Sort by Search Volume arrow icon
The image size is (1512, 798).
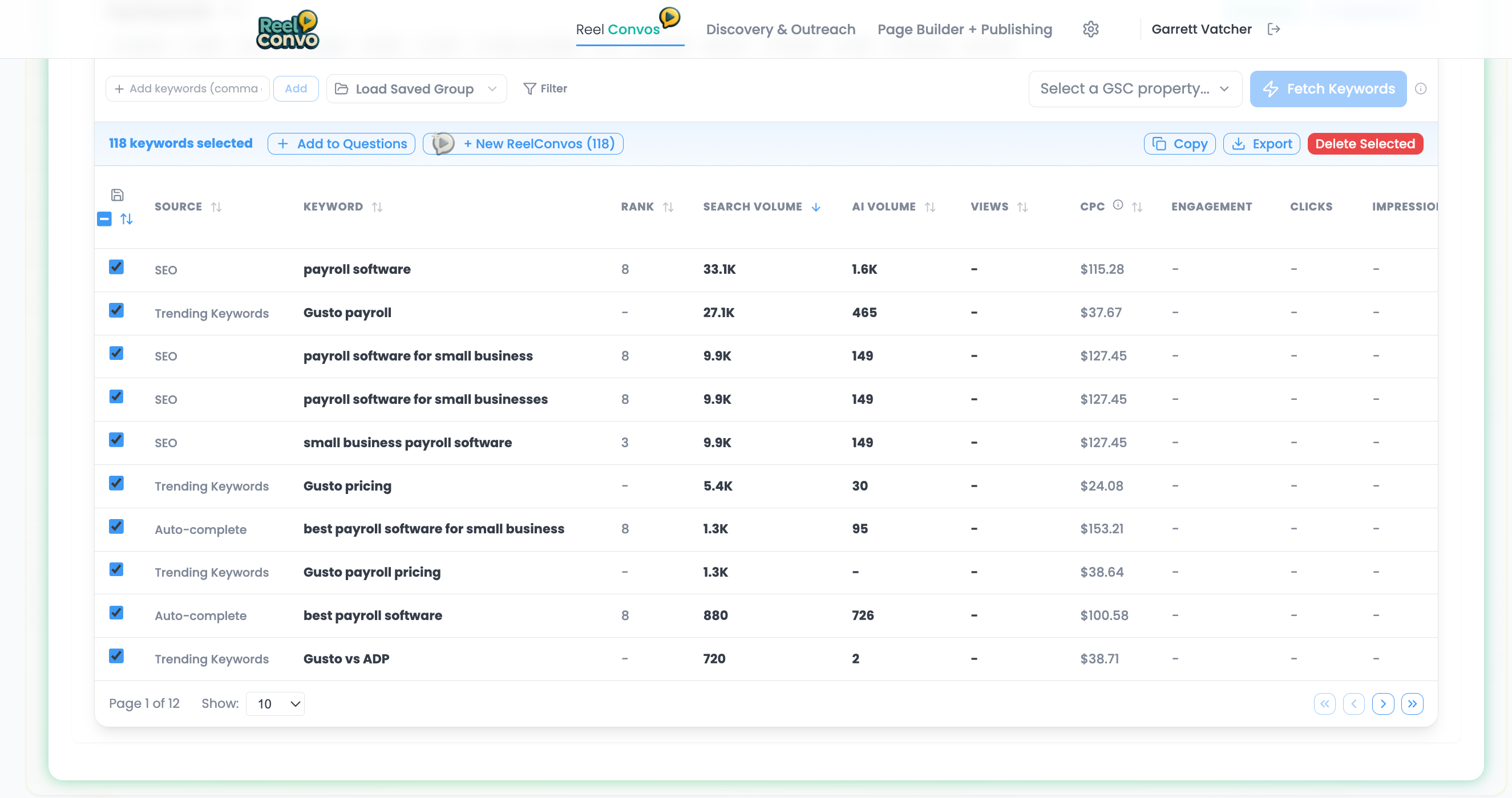[x=816, y=207]
